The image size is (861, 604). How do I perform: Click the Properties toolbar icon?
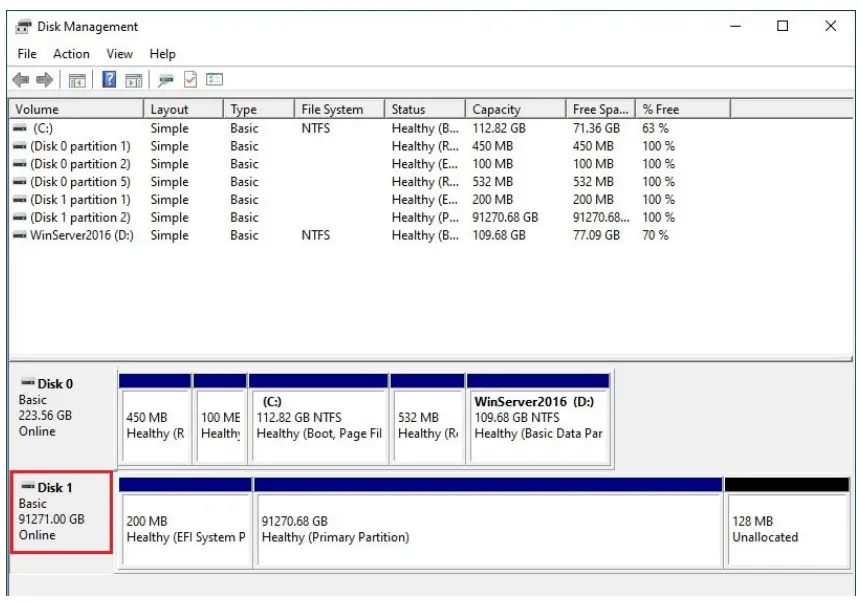[167, 80]
